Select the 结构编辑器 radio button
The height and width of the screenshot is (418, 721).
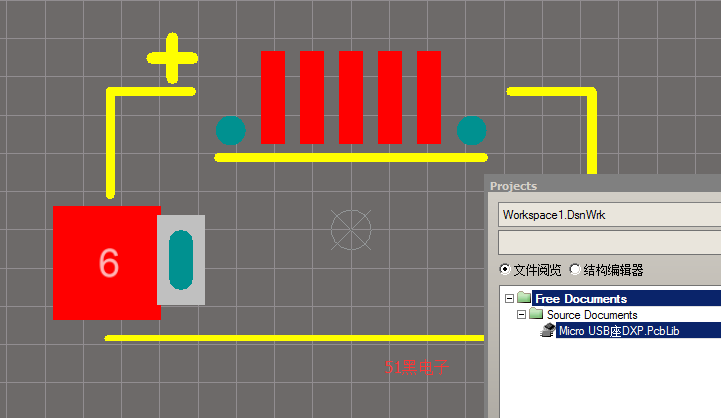click(x=575, y=269)
